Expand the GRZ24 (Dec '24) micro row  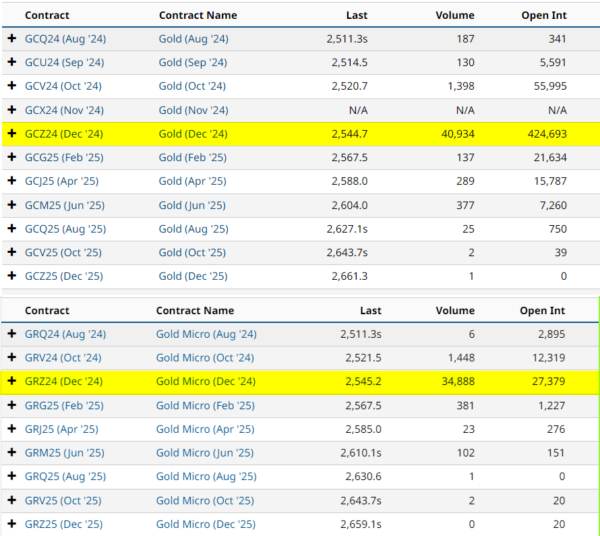12,381
